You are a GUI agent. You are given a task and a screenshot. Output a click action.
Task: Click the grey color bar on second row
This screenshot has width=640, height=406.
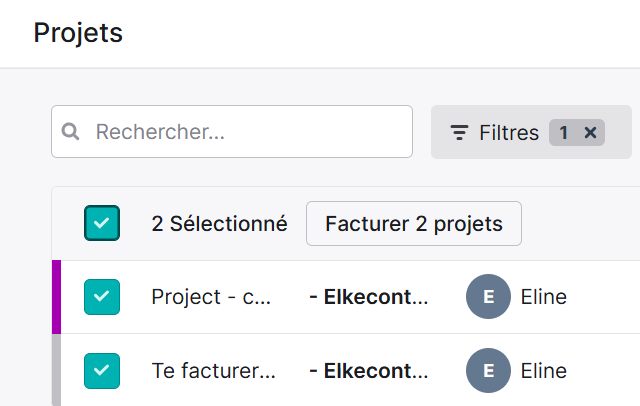(x=56, y=370)
